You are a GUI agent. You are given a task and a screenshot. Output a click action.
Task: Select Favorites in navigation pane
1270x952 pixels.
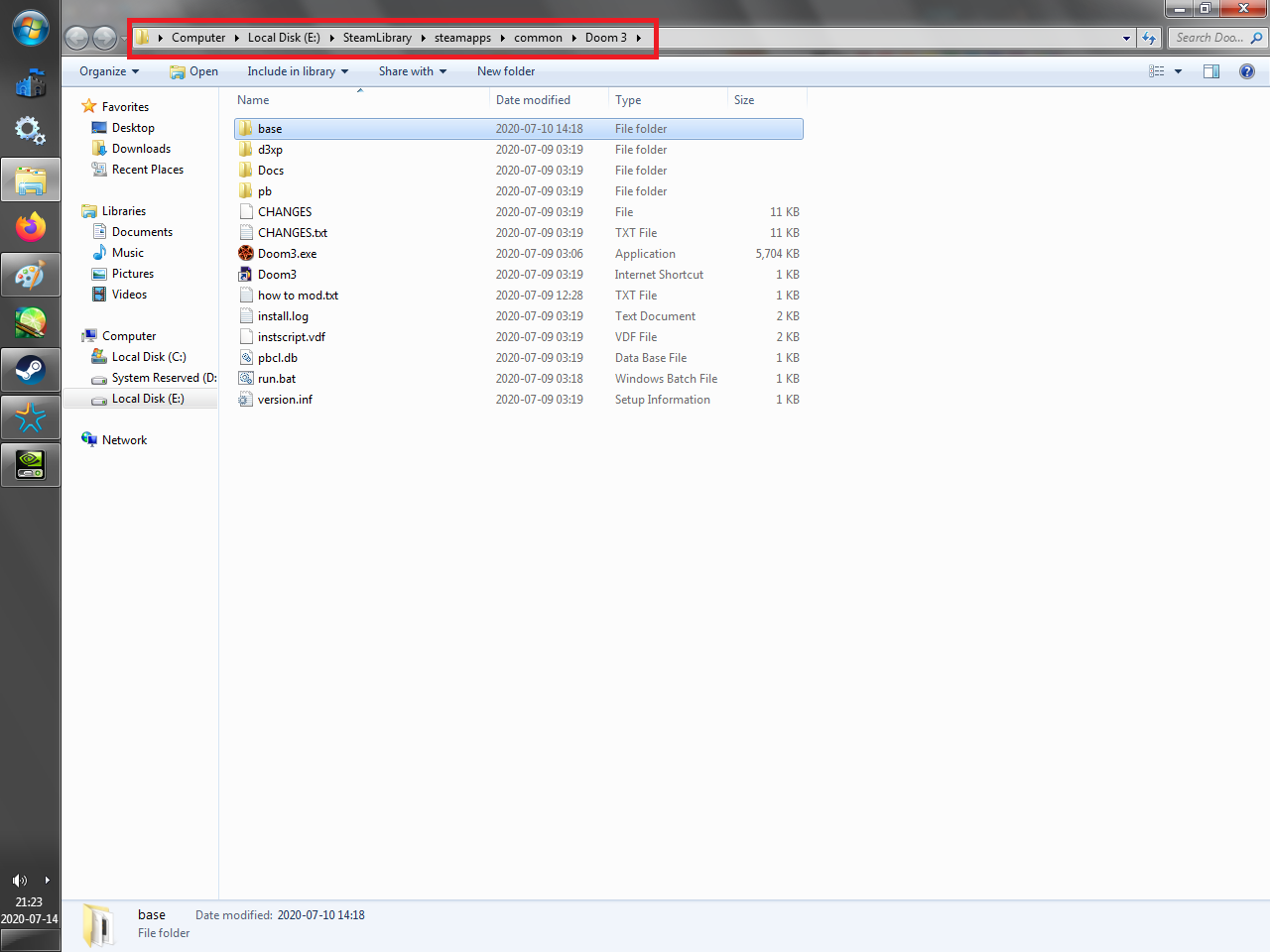click(x=125, y=107)
